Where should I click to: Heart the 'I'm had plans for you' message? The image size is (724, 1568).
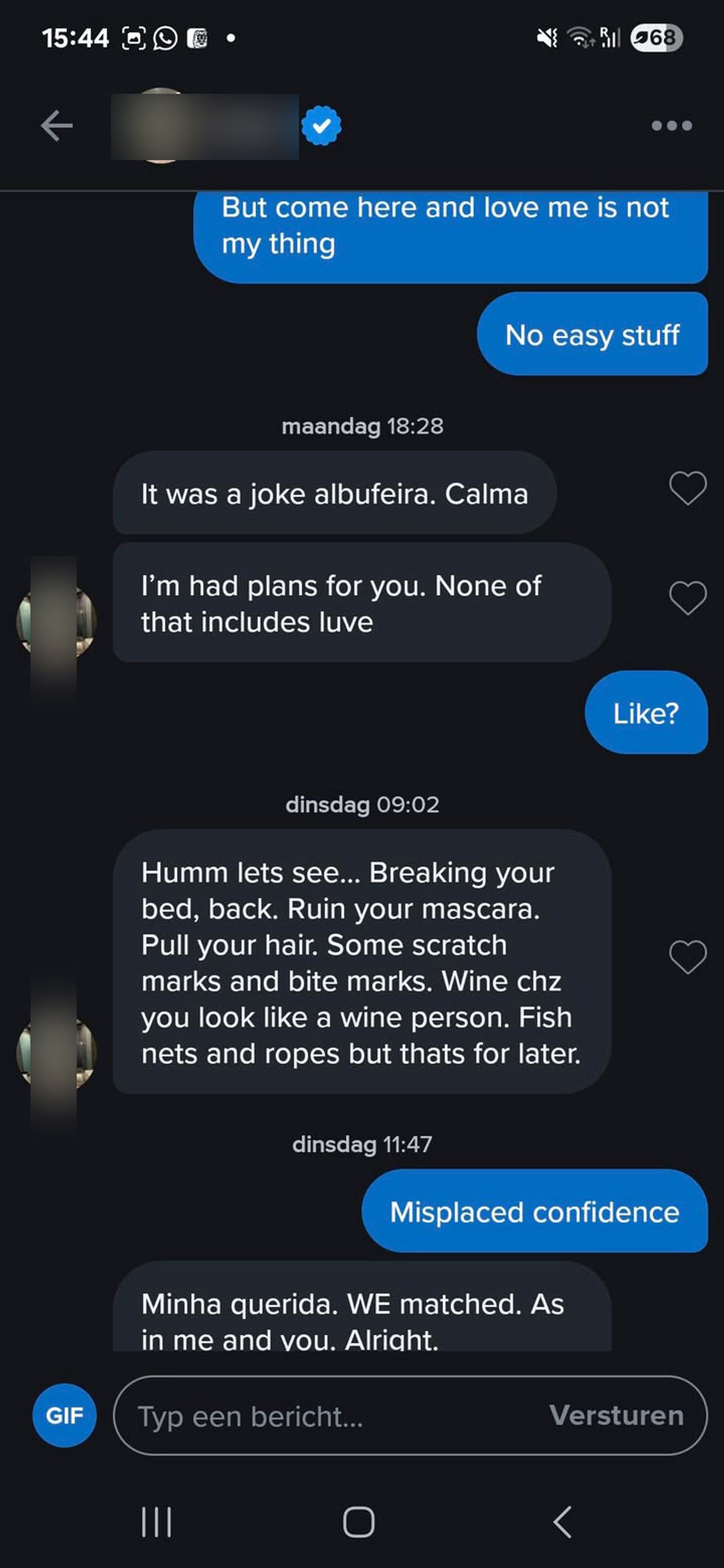tap(687, 598)
